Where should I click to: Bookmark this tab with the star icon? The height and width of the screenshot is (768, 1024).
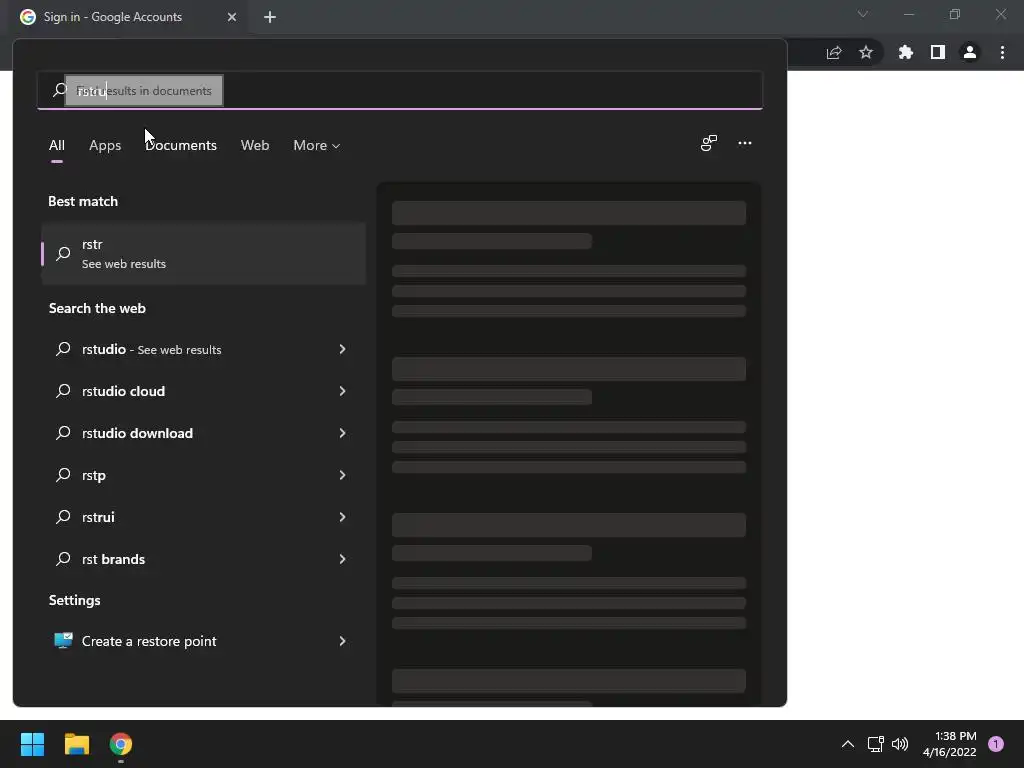click(866, 52)
